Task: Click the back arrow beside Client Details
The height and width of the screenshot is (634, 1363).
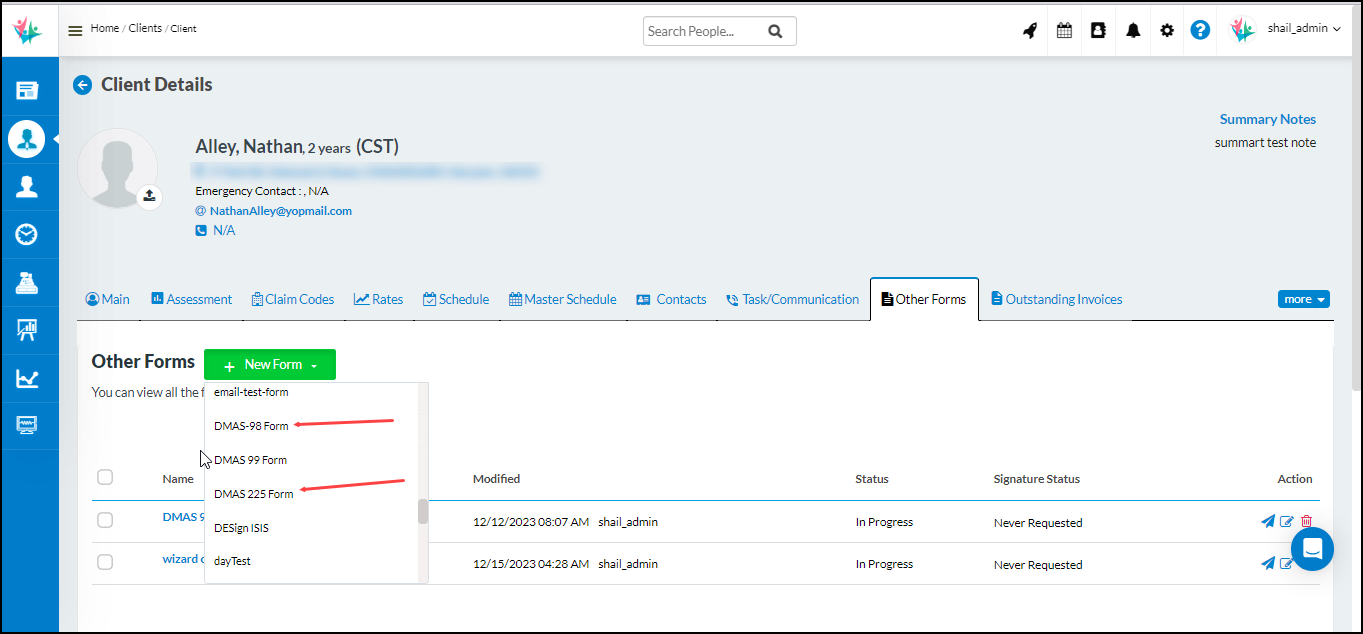Action: [x=83, y=85]
